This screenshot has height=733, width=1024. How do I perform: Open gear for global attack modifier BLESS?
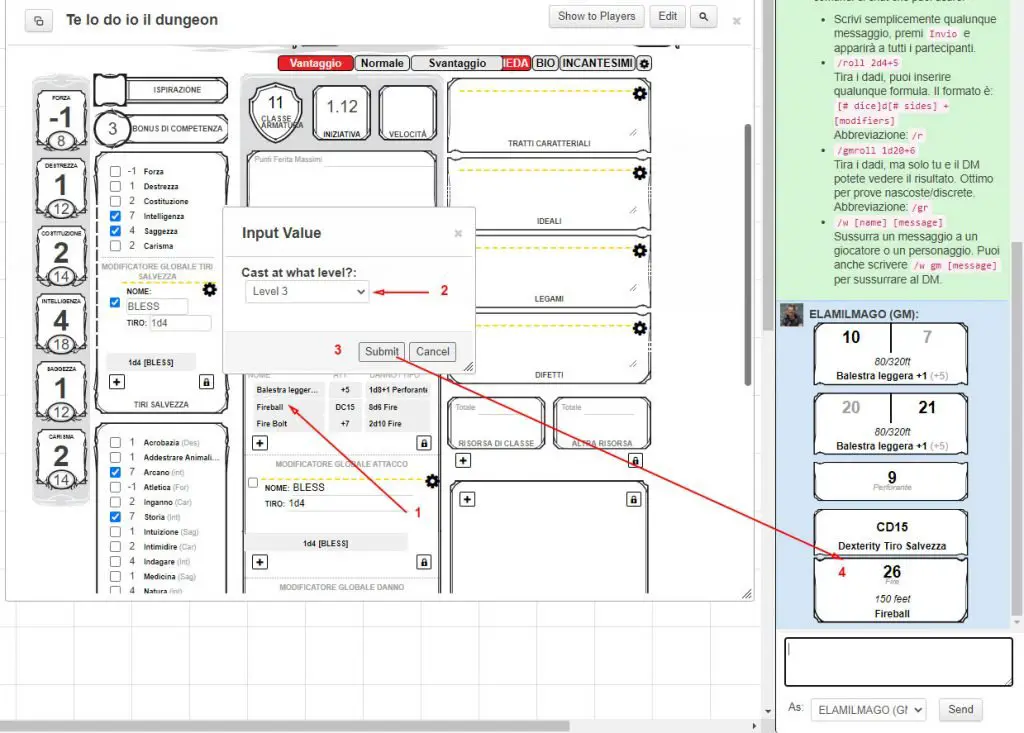tap(432, 481)
